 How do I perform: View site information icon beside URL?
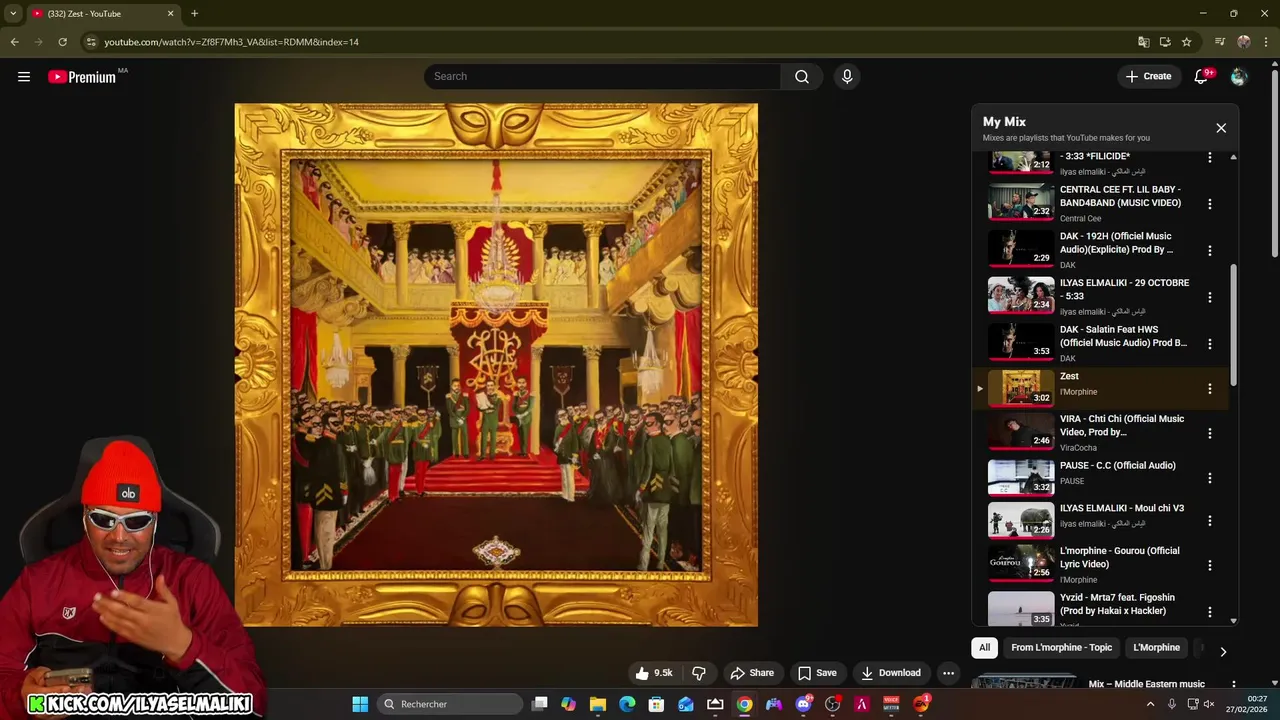[x=91, y=42]
